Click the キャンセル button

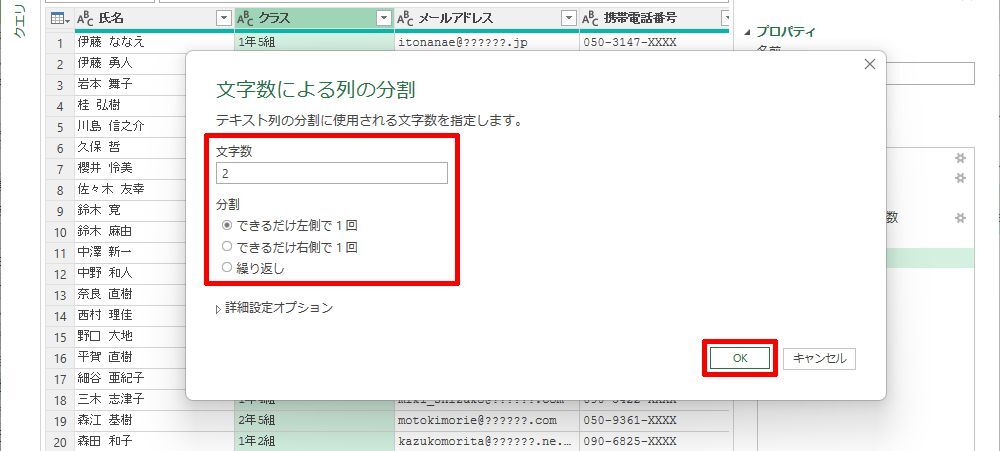(x=819, y=358)
